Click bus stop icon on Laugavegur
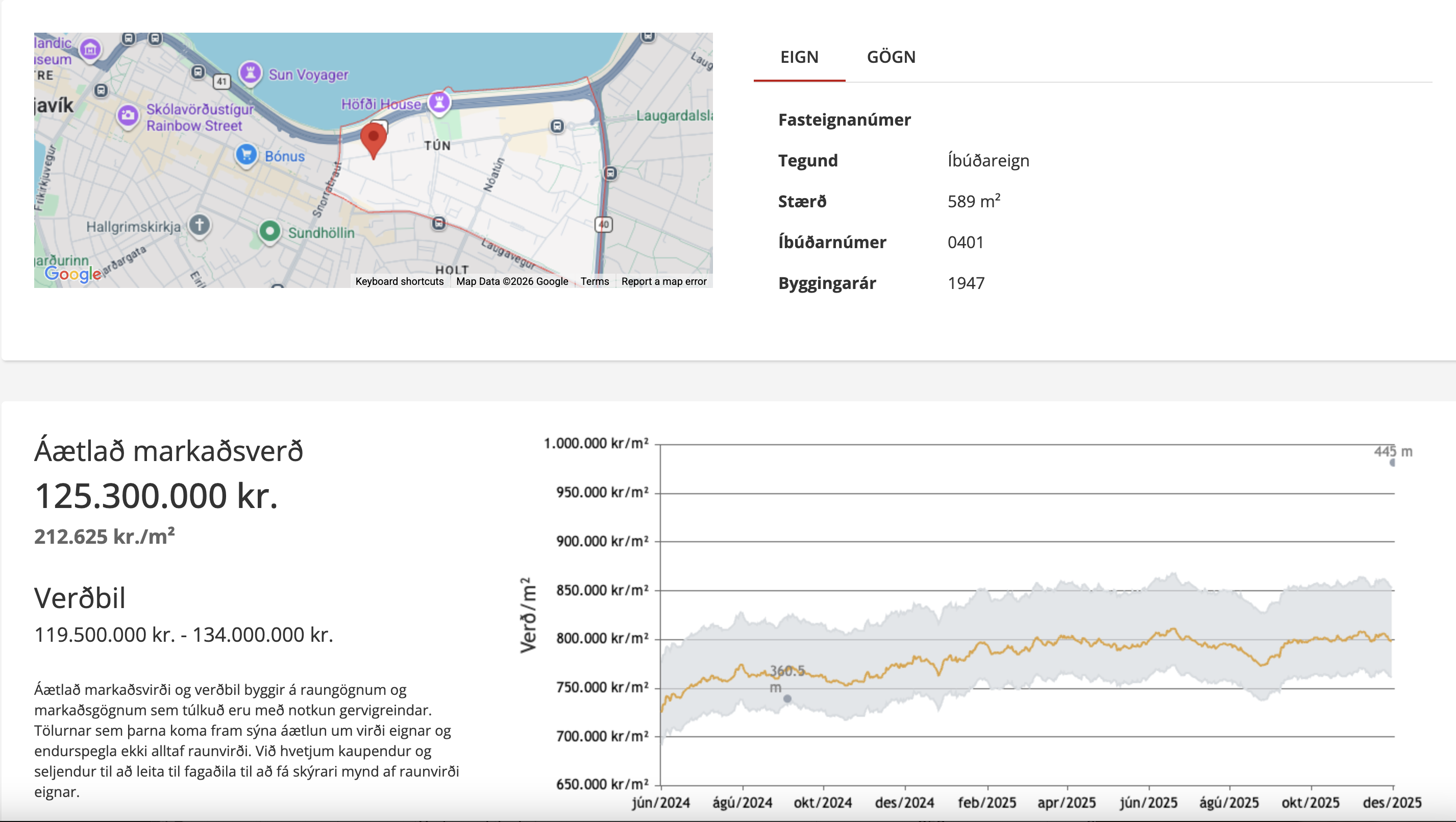 tap(438, 223)
